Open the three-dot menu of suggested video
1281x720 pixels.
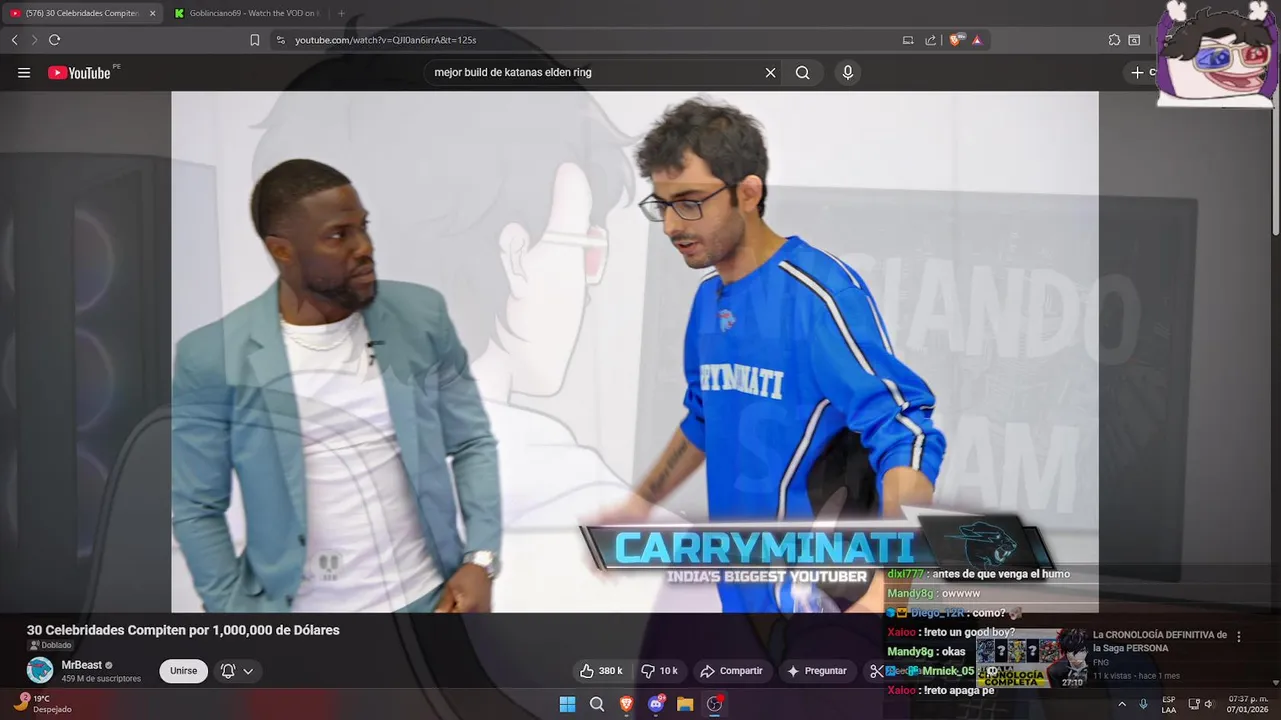pyautogui.click(x=1239, y=636)
